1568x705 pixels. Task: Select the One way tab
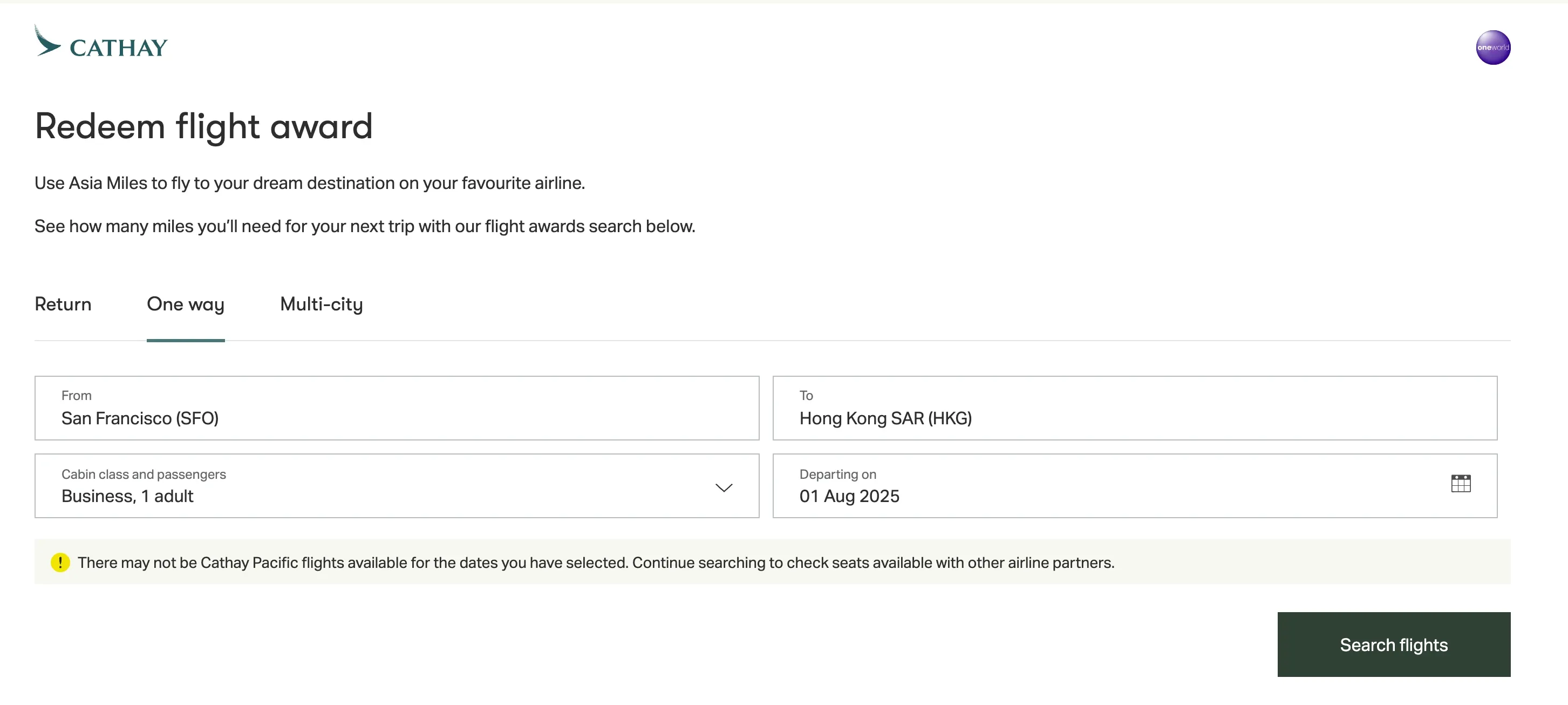coord(186,304)
